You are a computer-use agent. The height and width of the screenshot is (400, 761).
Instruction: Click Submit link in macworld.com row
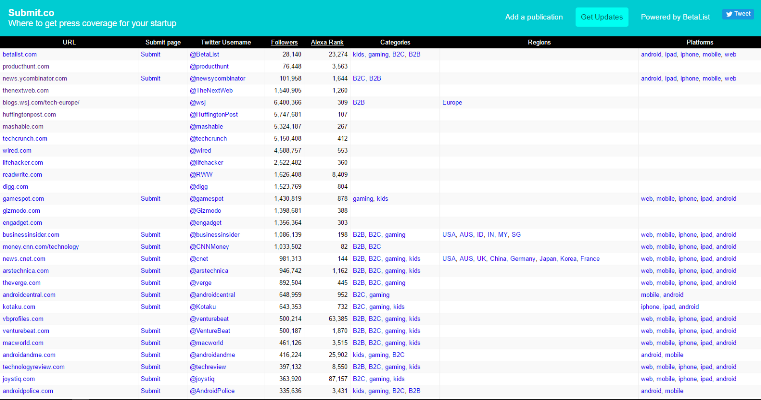click(150, 343)
